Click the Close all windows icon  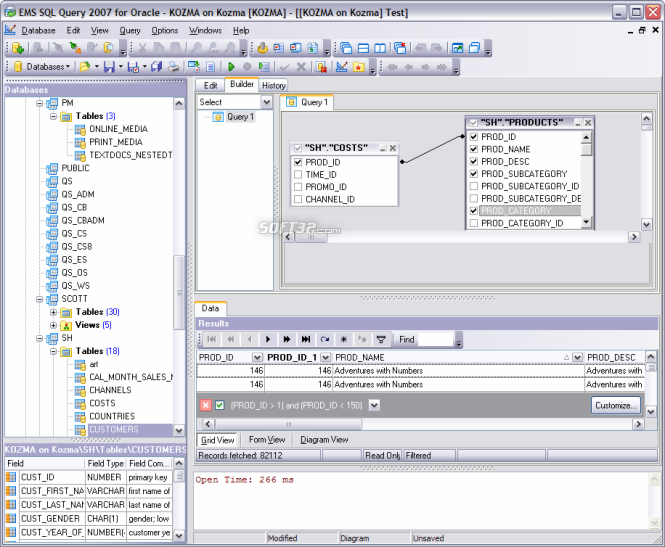click(400, 48)
